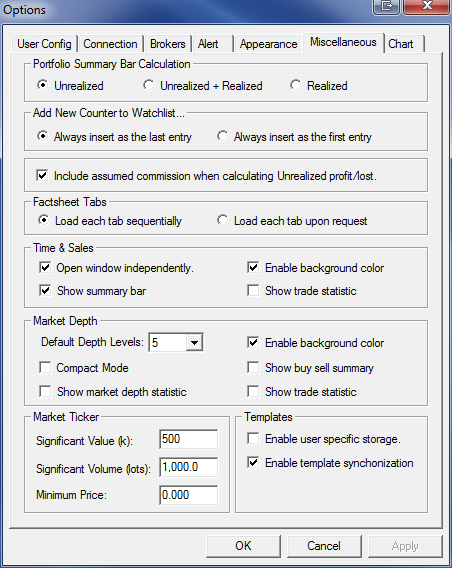Click the title bar export icon button

click(x=386, y=6)
